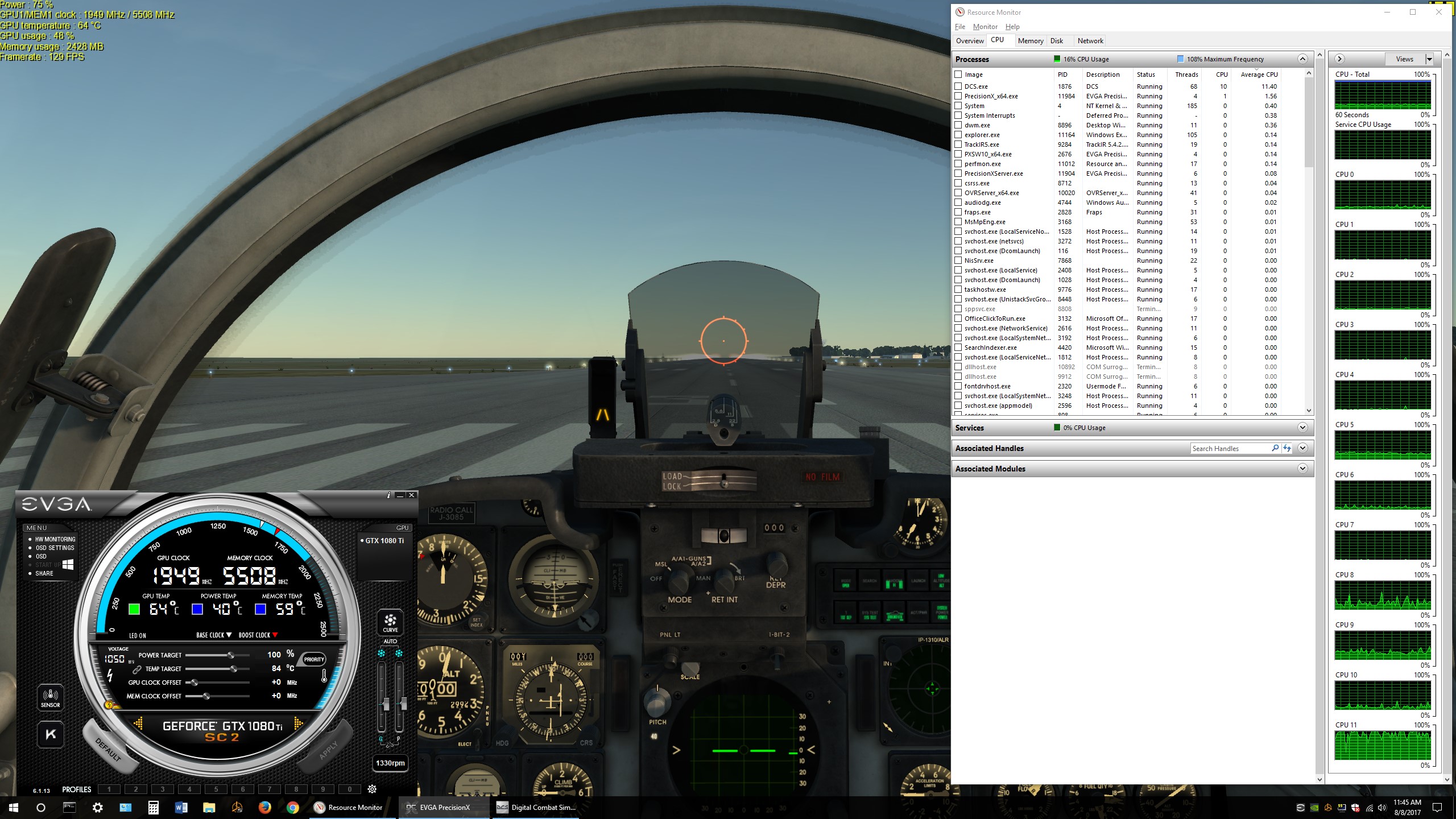Expand the Associated Handles section

[x=1302, y=448]
